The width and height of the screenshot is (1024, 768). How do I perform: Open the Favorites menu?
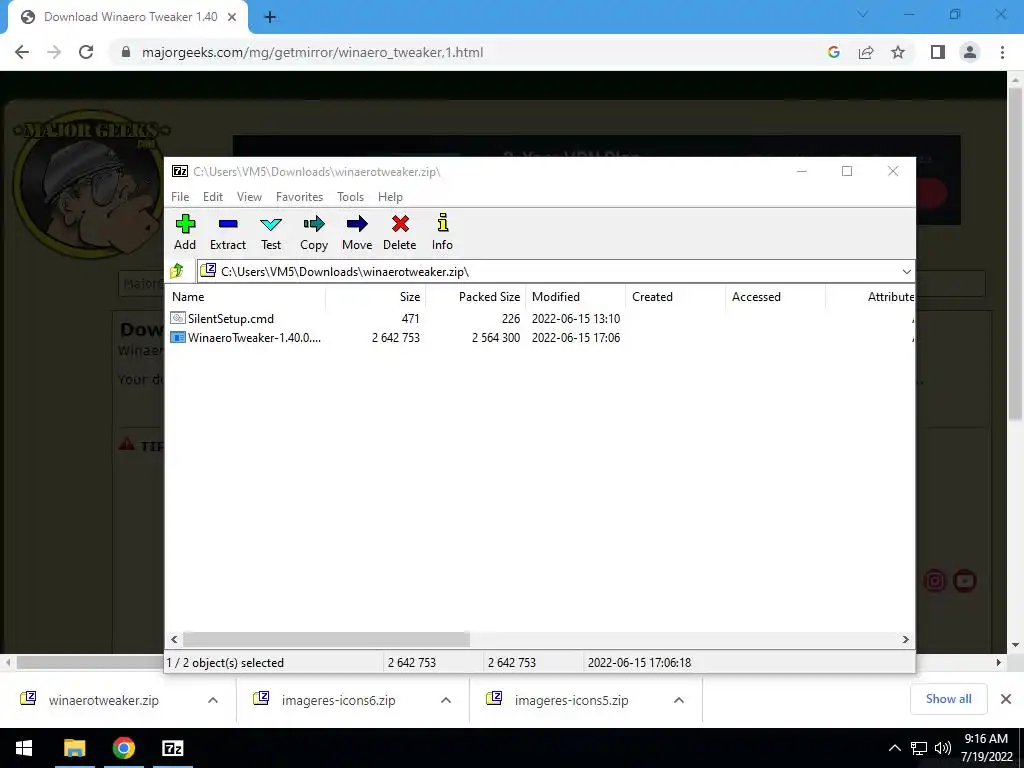click(x=300, y=197)
